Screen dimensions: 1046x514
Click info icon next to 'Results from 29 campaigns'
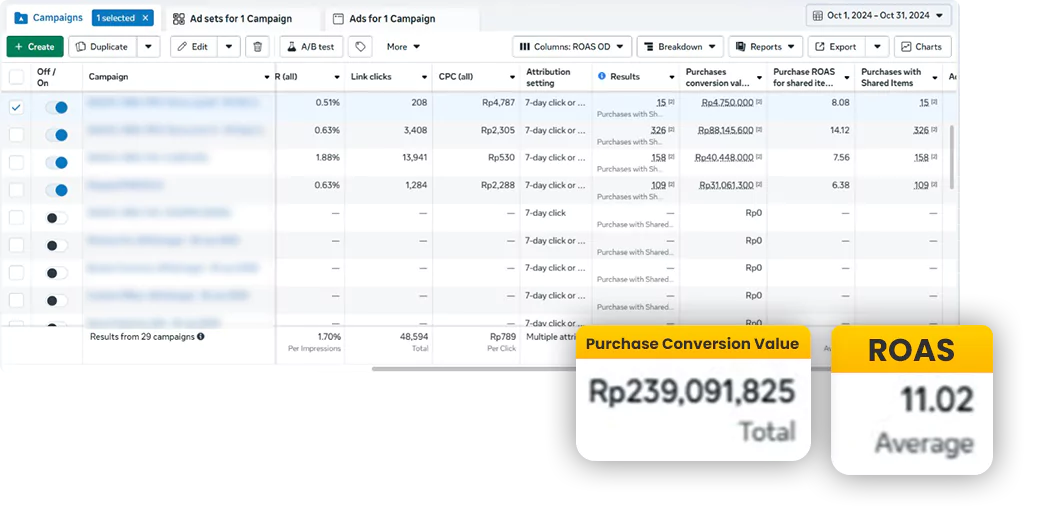pyautogui.click(x=201, y=337)
